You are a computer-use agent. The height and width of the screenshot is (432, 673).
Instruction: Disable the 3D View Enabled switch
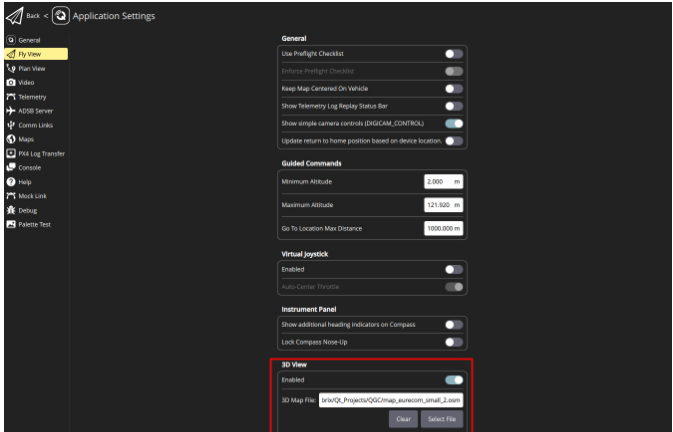453,380
